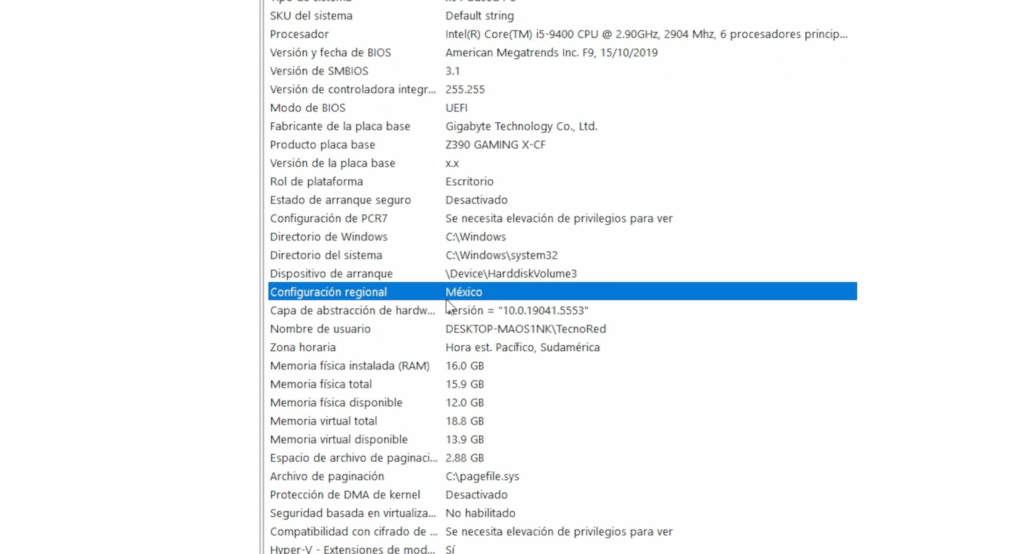Select C:\Windows\system32 value
The width and height of the screenshot is (1024, 554).
coord(502,255)
